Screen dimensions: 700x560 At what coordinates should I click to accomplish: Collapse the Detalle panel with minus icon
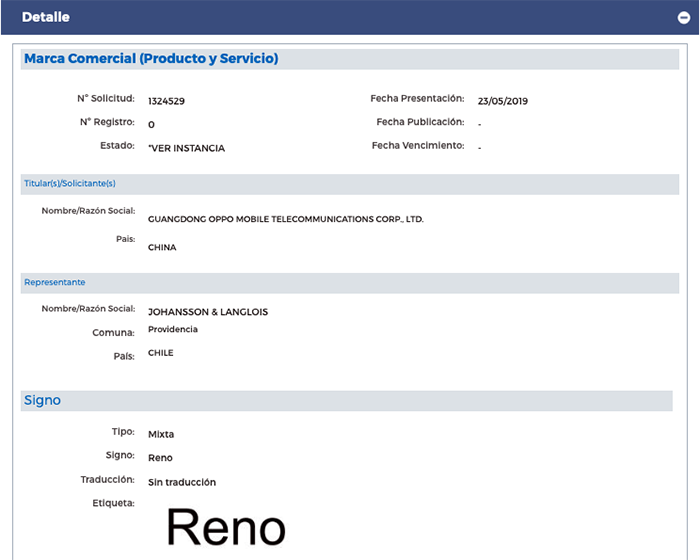683,17
